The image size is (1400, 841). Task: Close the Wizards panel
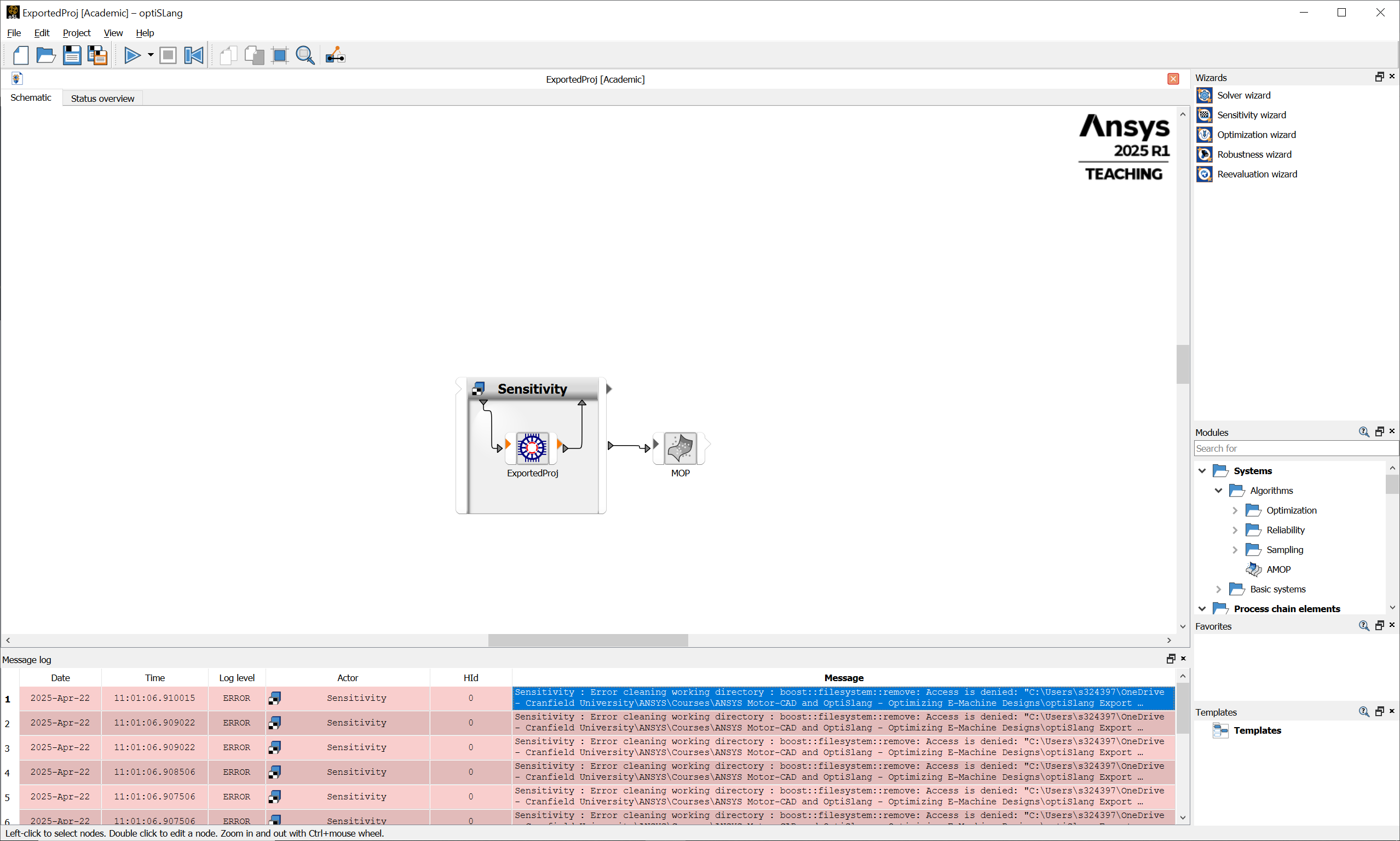click(1392, 76)
